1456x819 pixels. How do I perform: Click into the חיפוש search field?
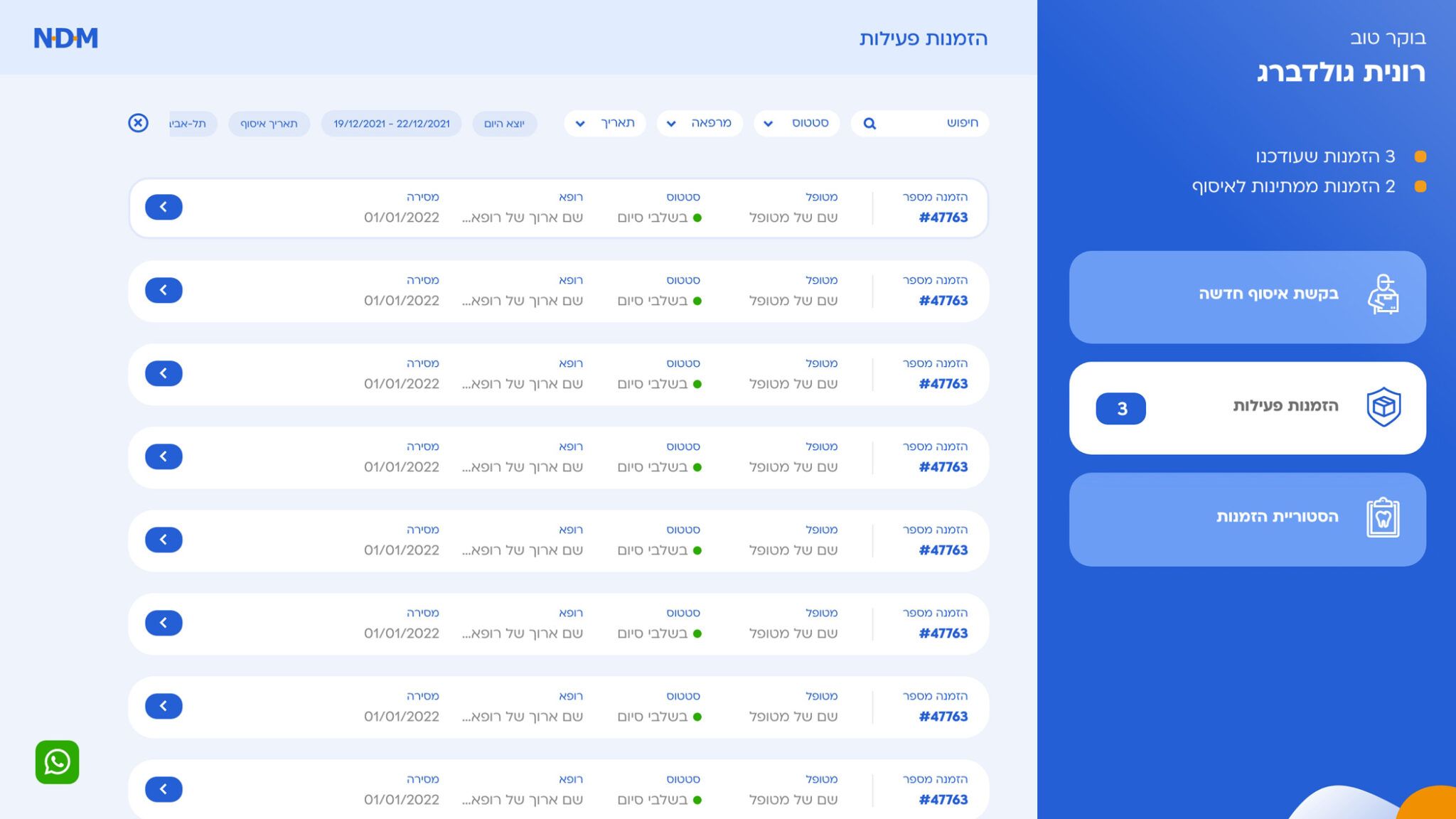[x=919, y=123]
